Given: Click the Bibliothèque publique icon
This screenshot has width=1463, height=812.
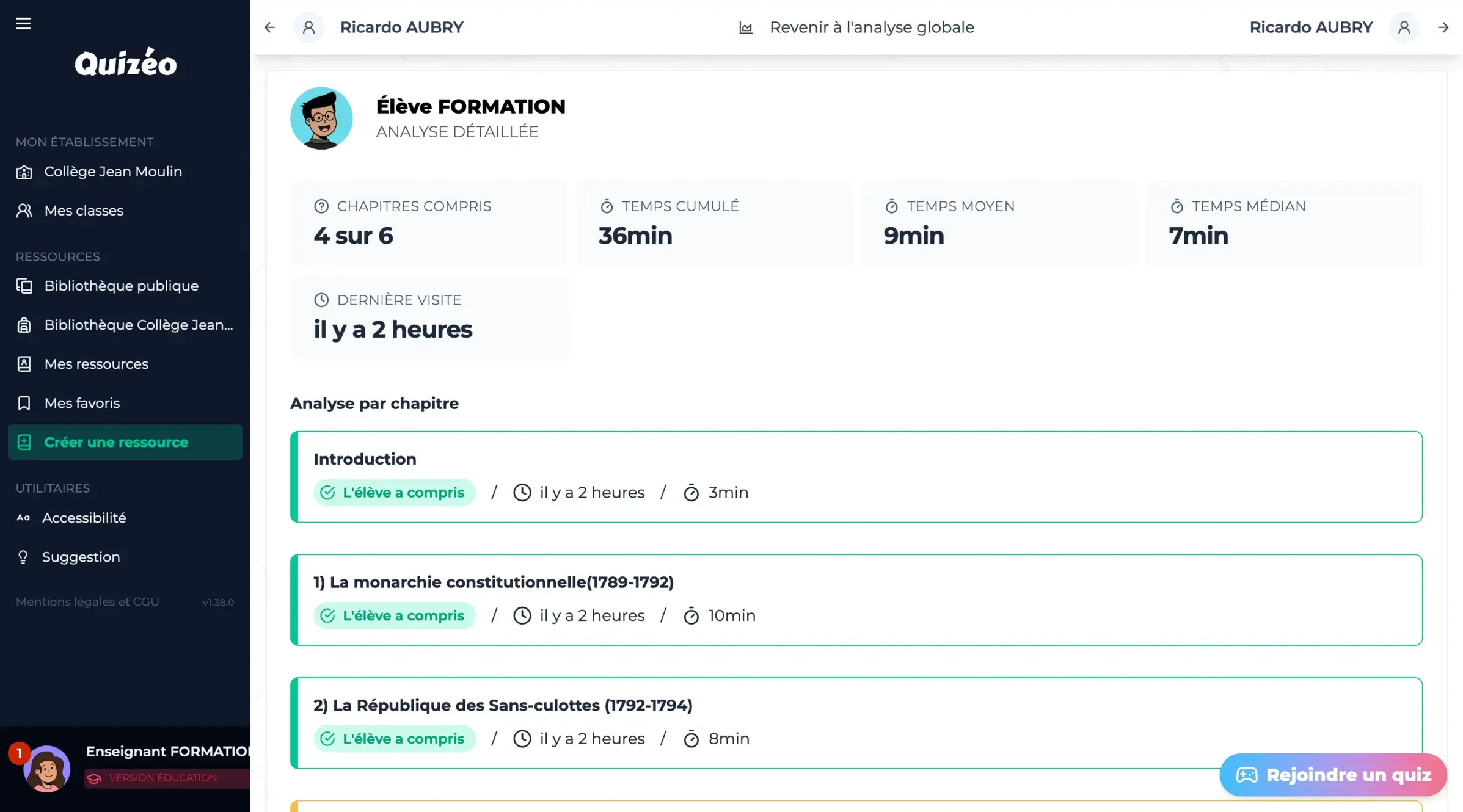Looking at the screenshot, I should coord(24,286).
